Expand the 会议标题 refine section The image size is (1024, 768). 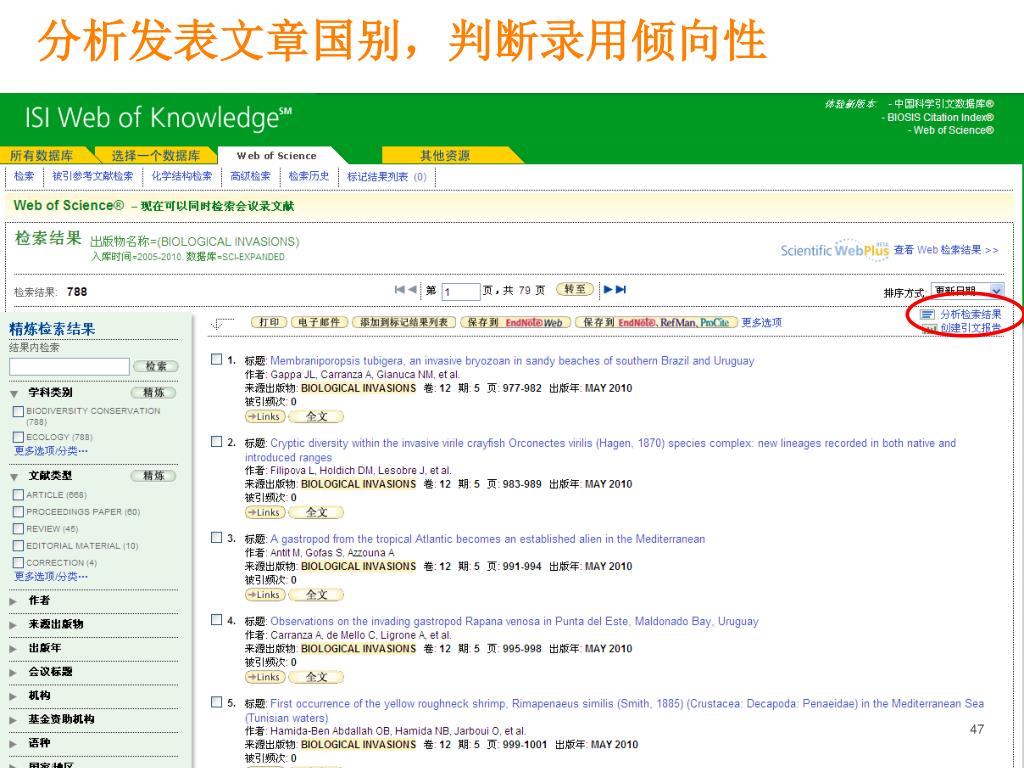point(14,672)
